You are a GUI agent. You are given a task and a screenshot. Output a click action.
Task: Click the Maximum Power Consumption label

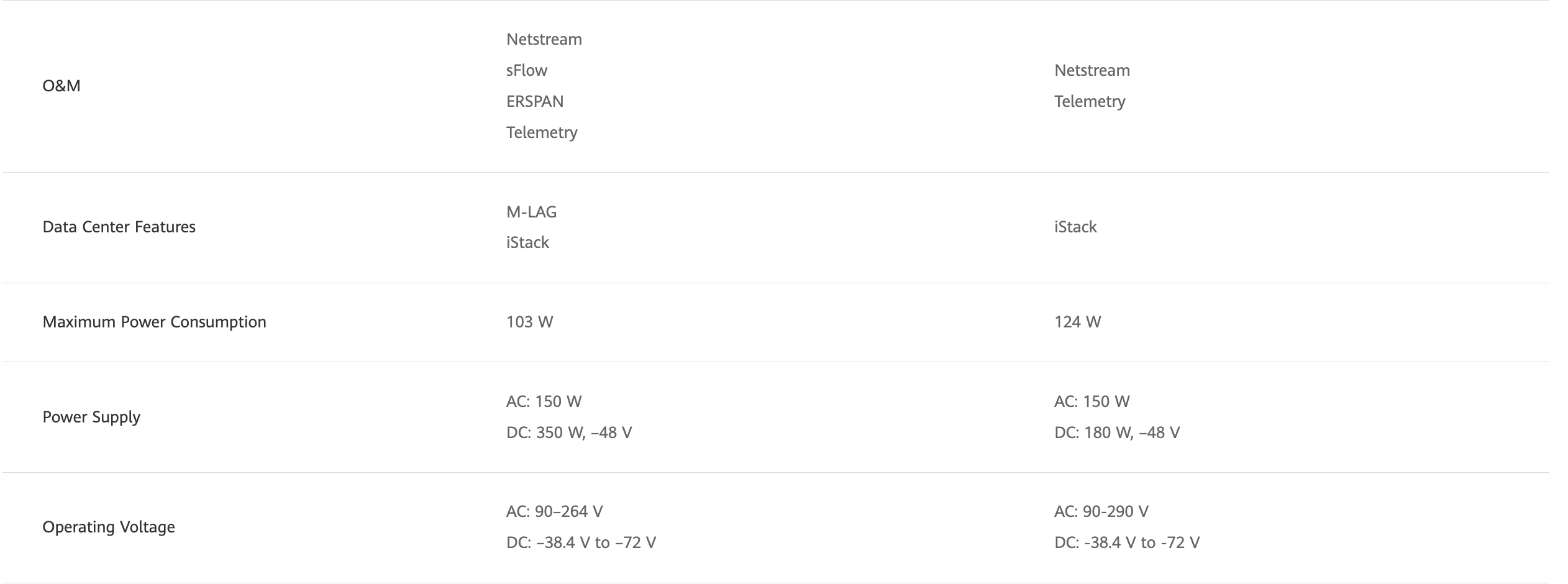click(154, 322)
